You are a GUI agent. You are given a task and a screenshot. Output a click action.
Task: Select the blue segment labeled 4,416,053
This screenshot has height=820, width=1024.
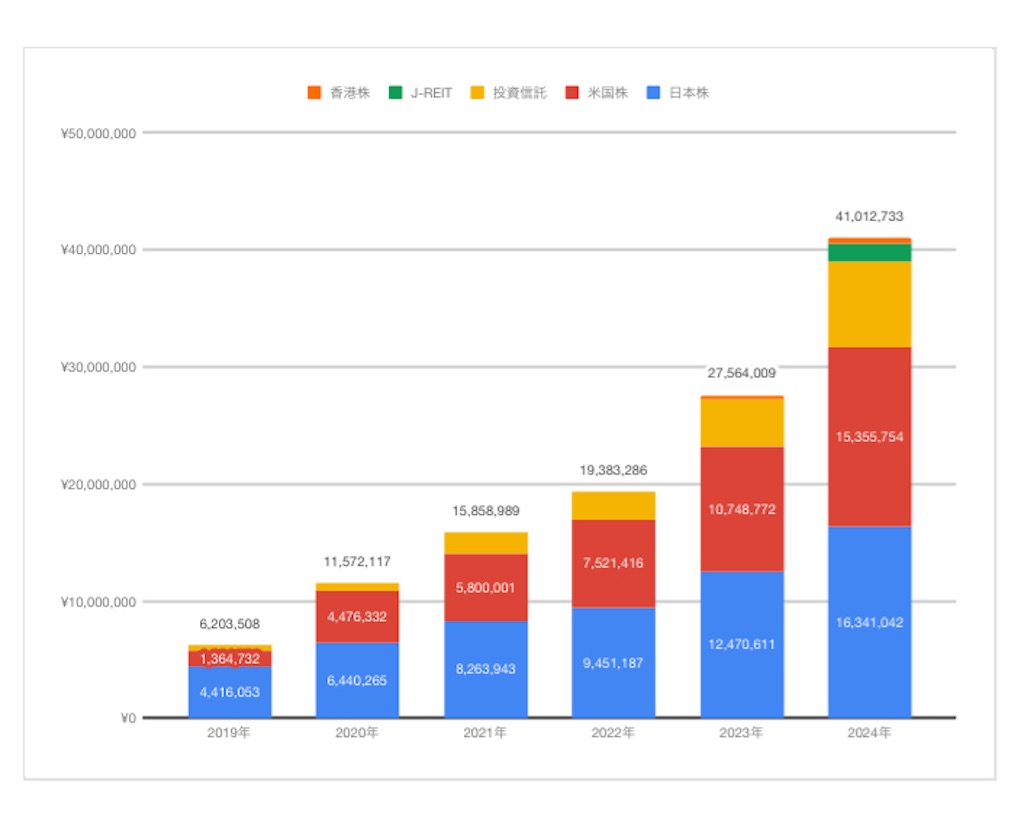coord(230,692)
